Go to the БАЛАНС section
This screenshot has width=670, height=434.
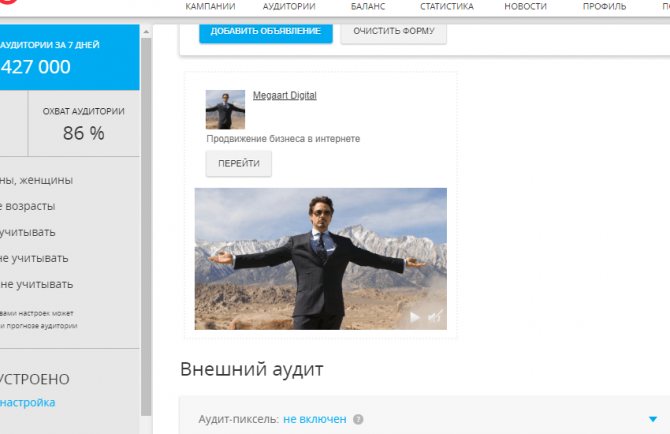pos(368,6)
